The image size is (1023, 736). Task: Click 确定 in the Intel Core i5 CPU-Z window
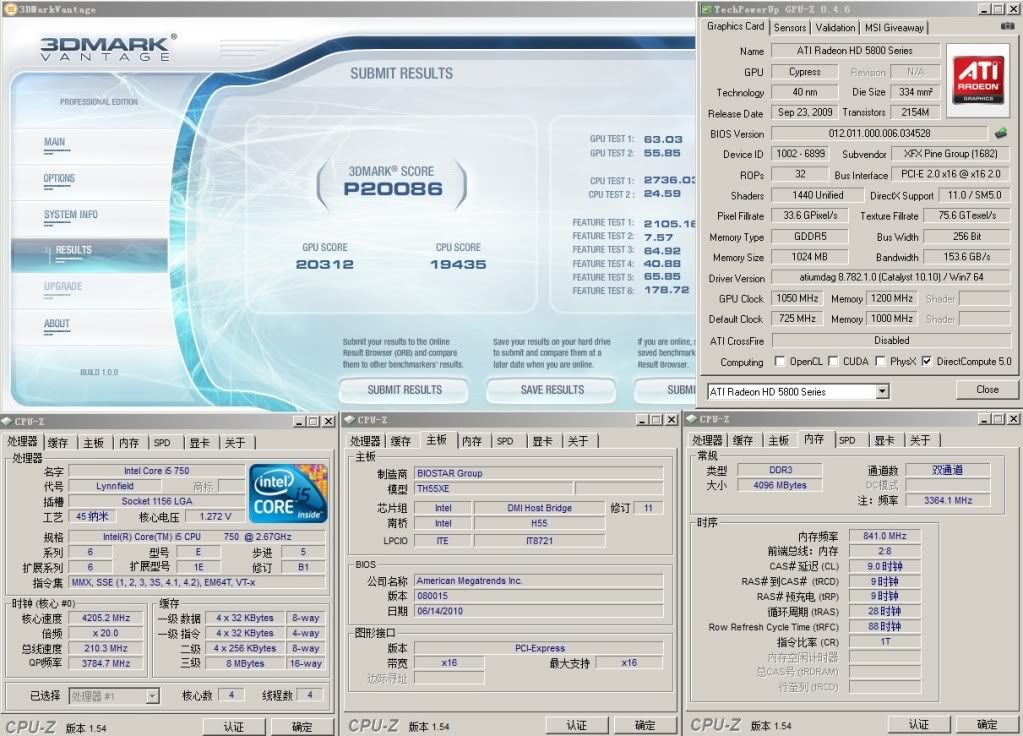[302, 726]
